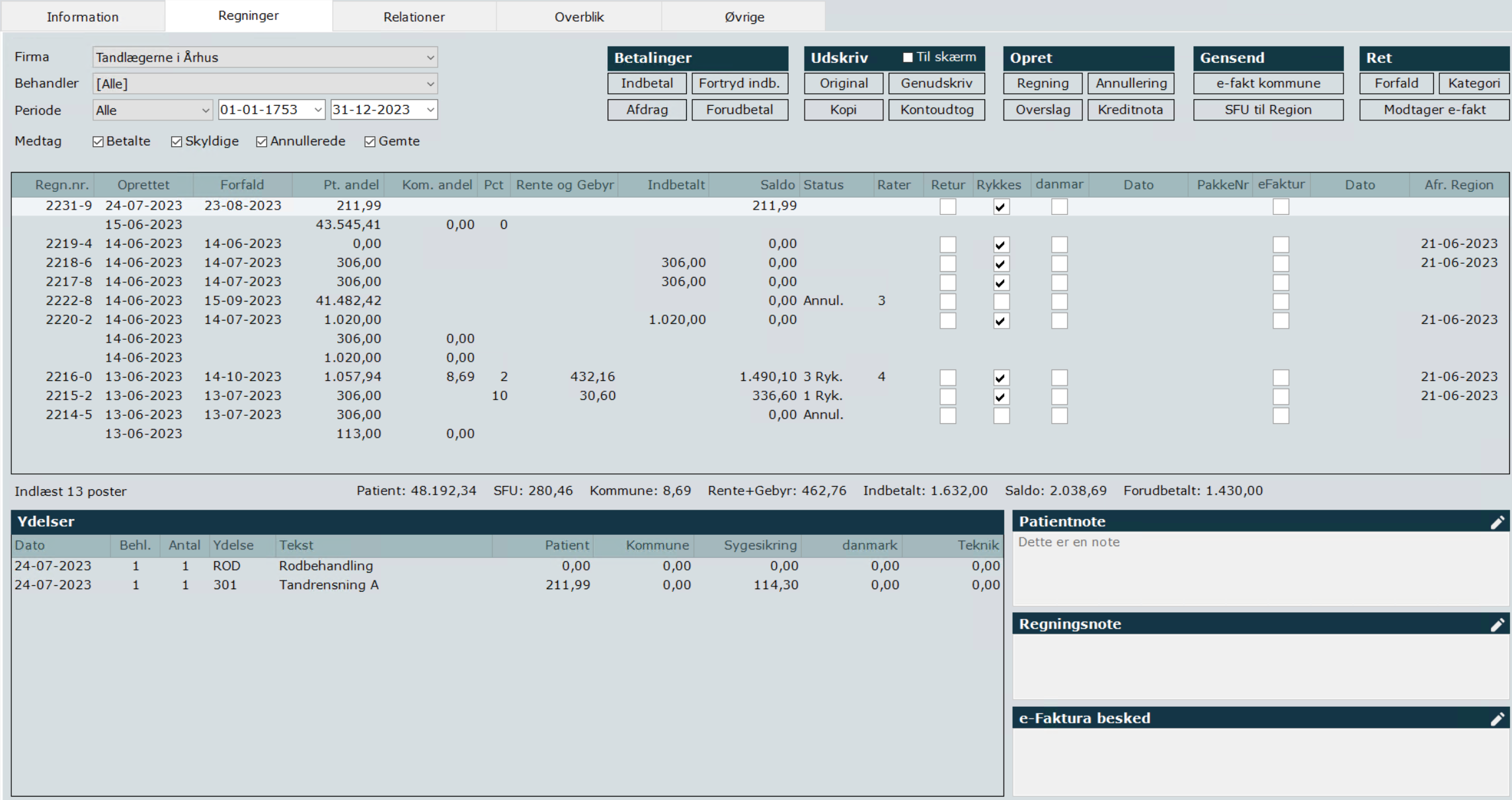The image size is (1512, 800).
Task: Click SFU til Region button
Action: click(1268, 110)
